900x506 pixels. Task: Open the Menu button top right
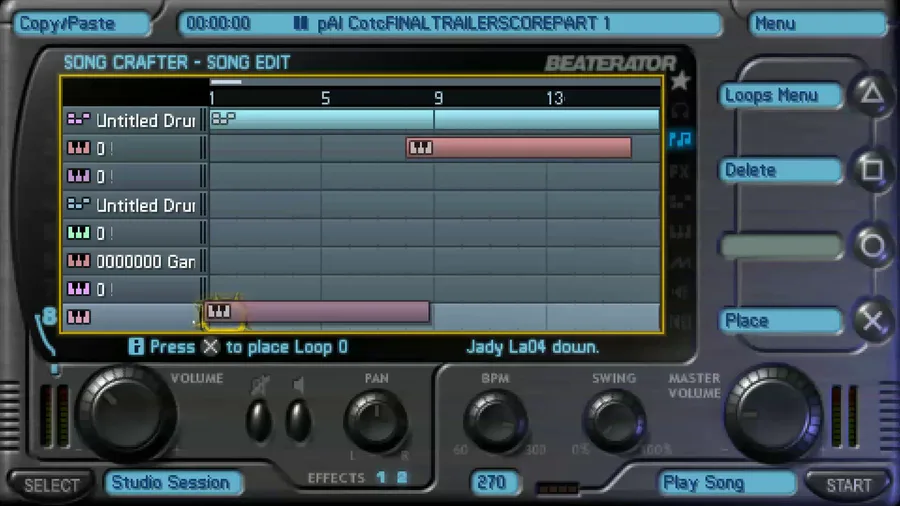(818, 24)
